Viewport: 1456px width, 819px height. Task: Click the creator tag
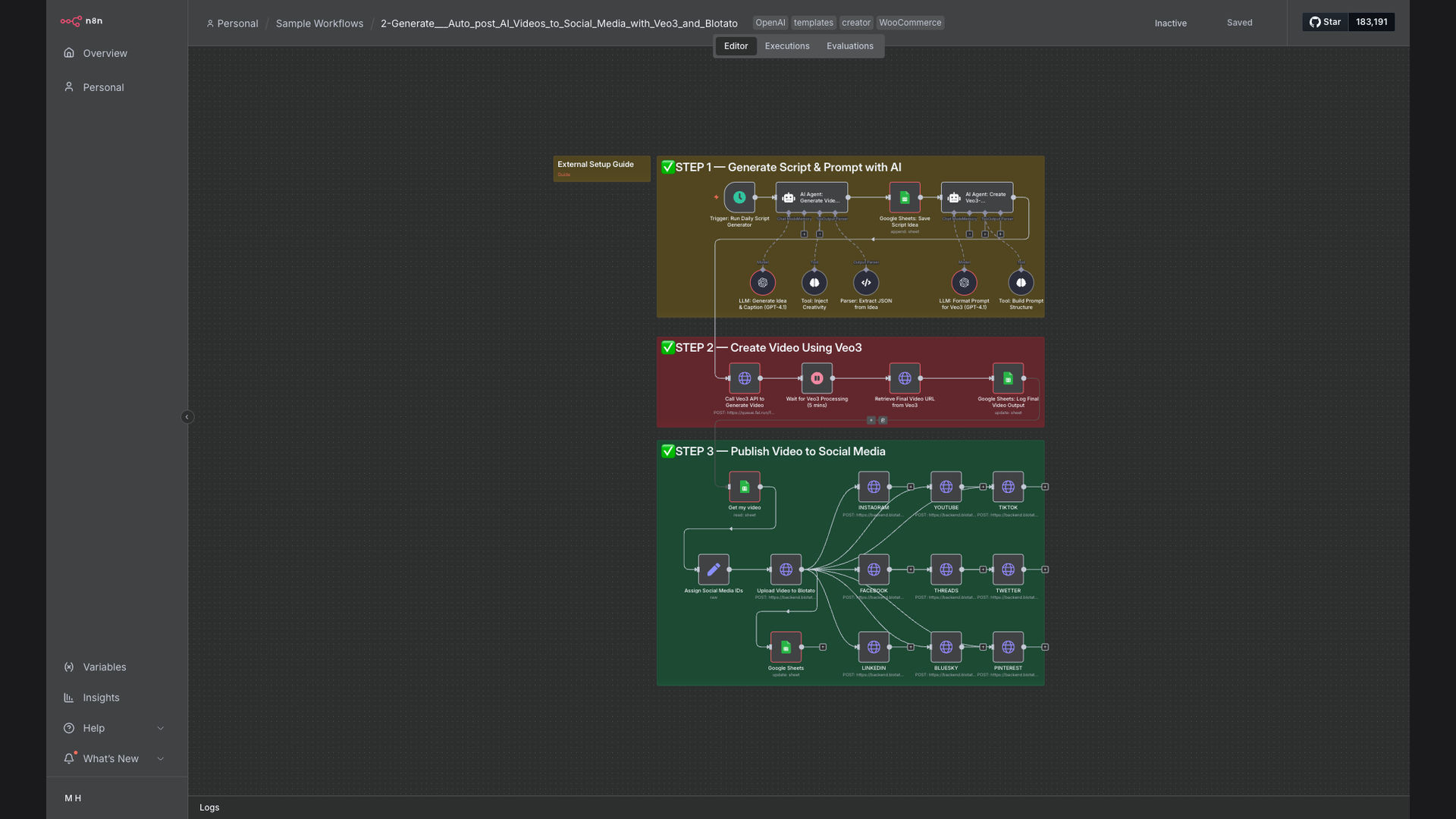[x=855, y=23]
